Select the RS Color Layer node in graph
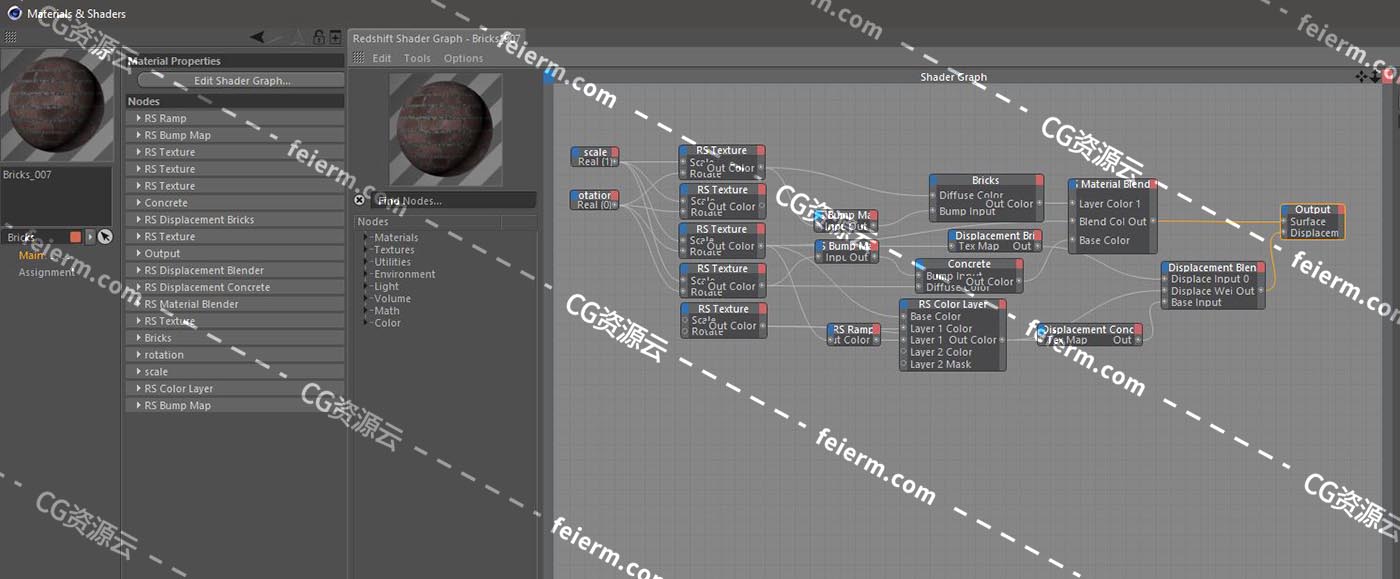Image resolution: width=1400 pixels, height=579 pixels. [952, 304]
